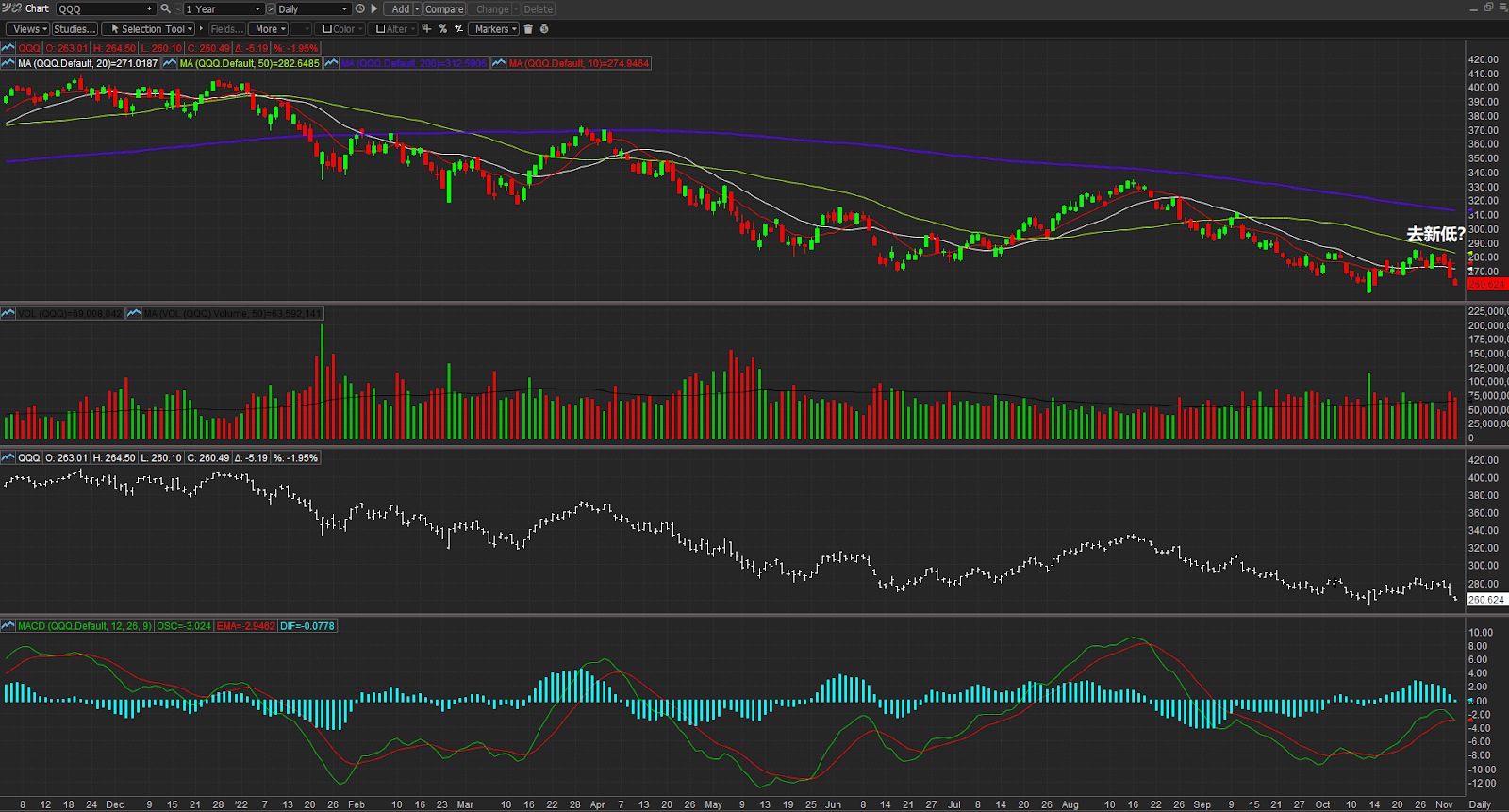Click the percent scale icon
The width and height of the screenshot is (1509, 812).
click(442, 28)
